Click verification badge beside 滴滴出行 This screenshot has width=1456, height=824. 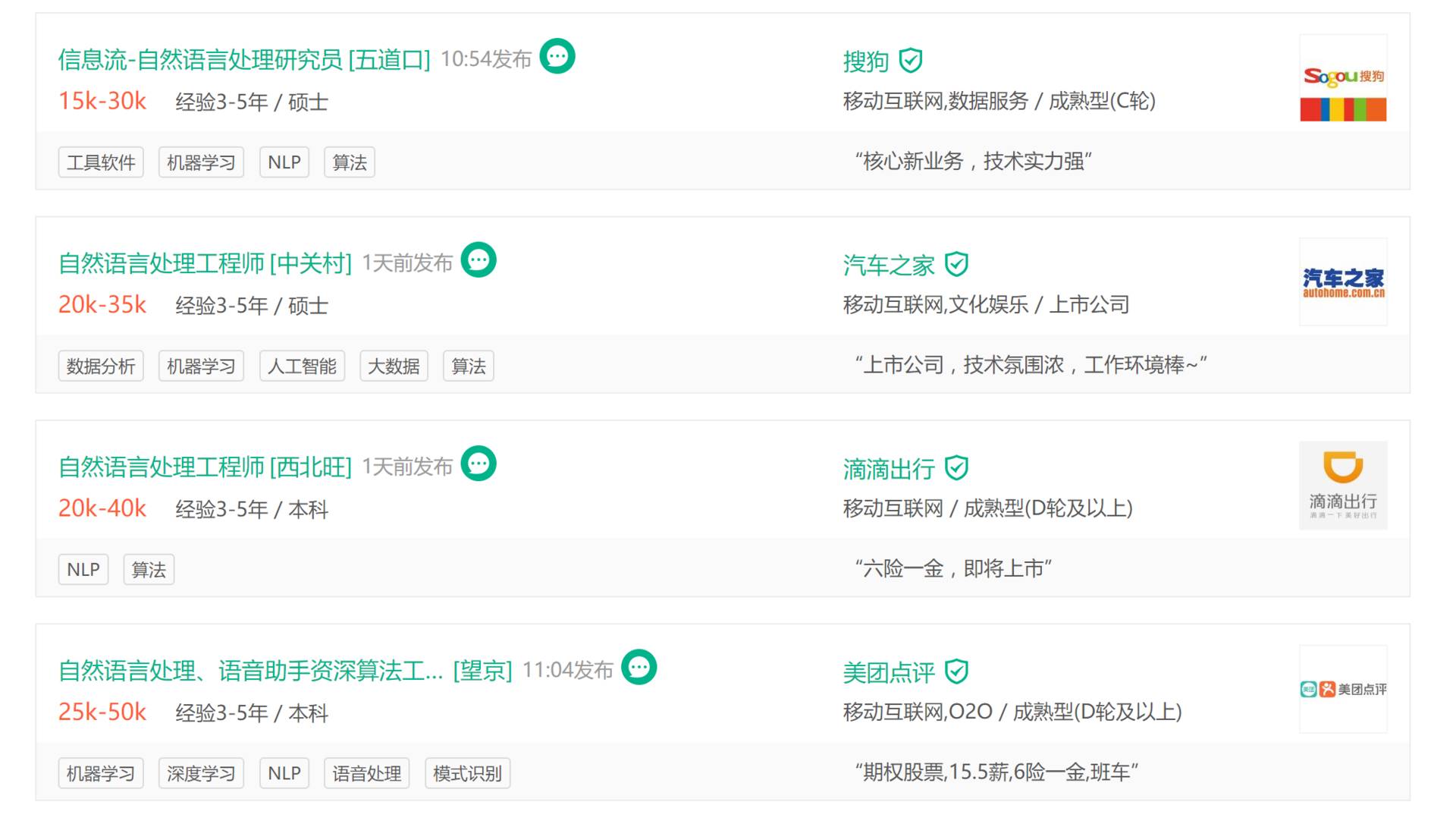[x=956, y=468]
